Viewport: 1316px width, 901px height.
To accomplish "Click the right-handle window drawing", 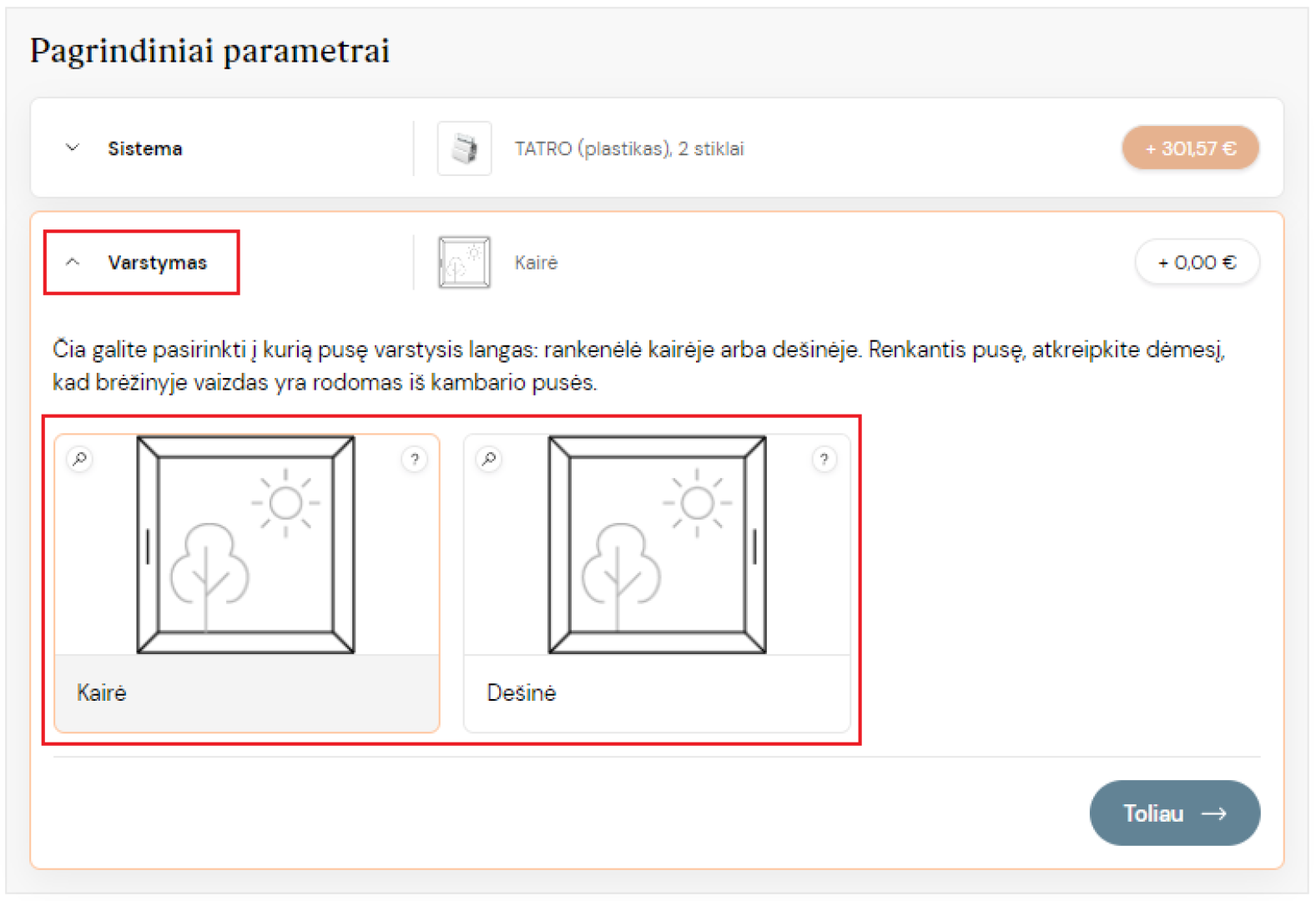I will [658, 545].
